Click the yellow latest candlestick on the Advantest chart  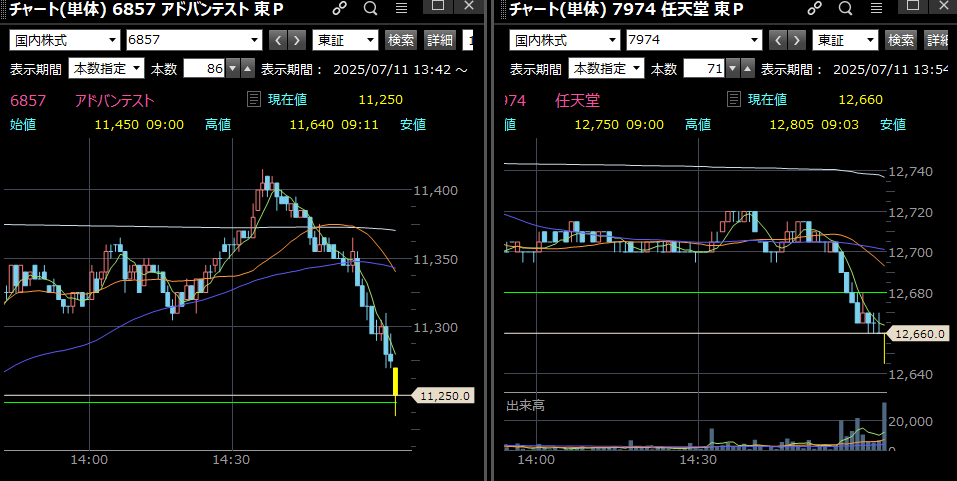395,382
